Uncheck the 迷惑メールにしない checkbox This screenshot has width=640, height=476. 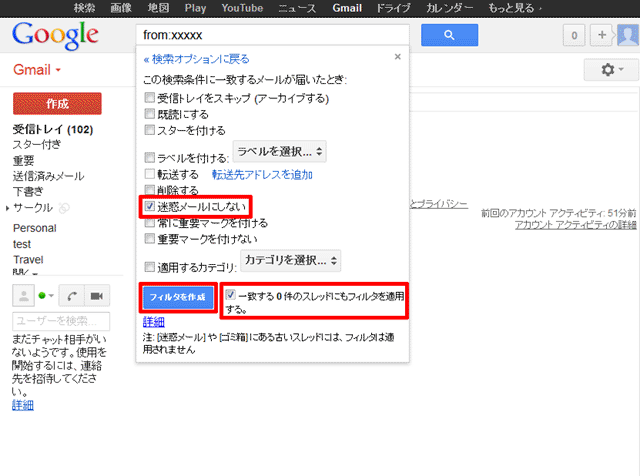point(150,206)
